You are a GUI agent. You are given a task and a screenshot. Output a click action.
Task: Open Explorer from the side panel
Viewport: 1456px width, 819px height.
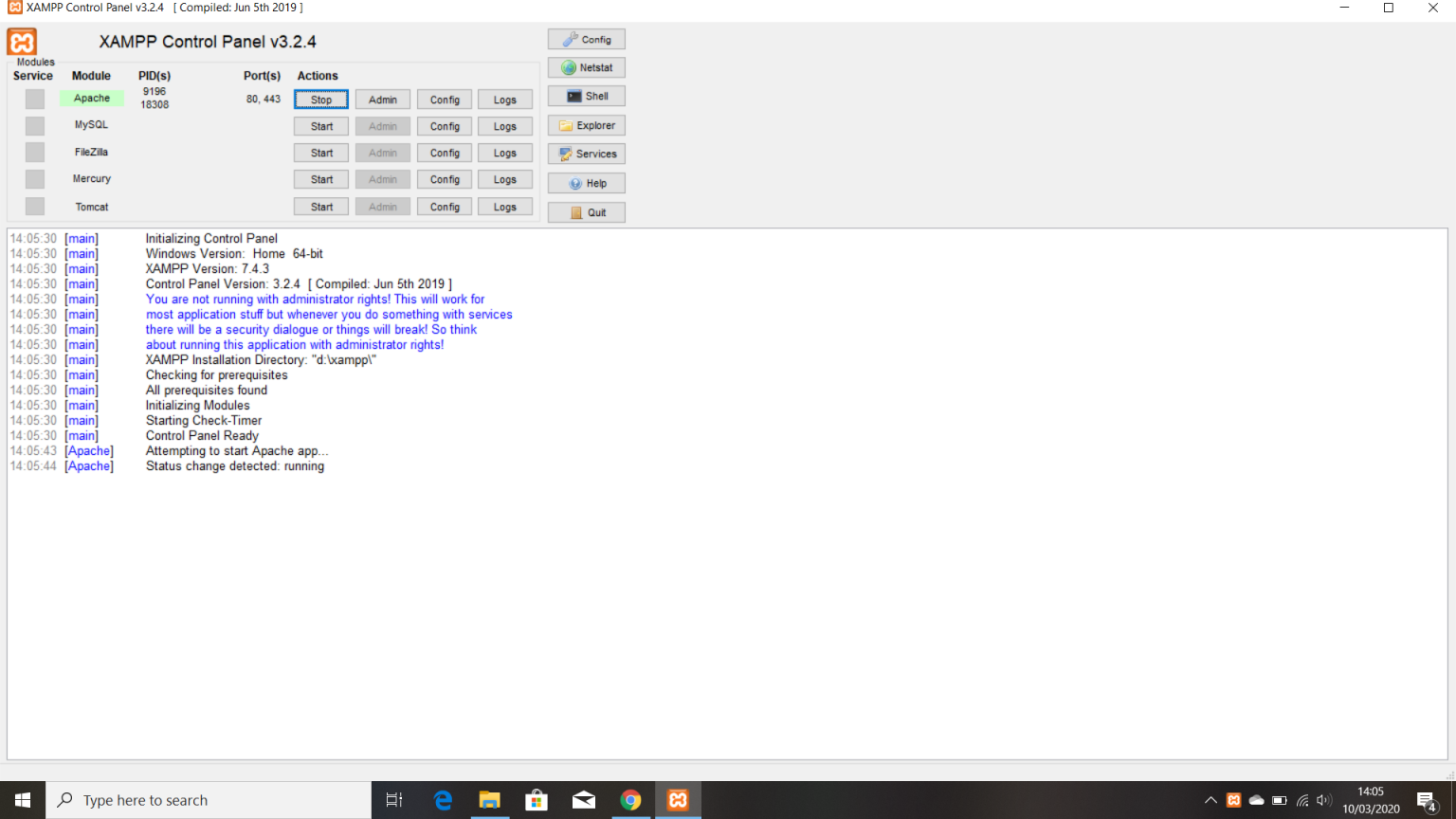click(x=587, y=126)
